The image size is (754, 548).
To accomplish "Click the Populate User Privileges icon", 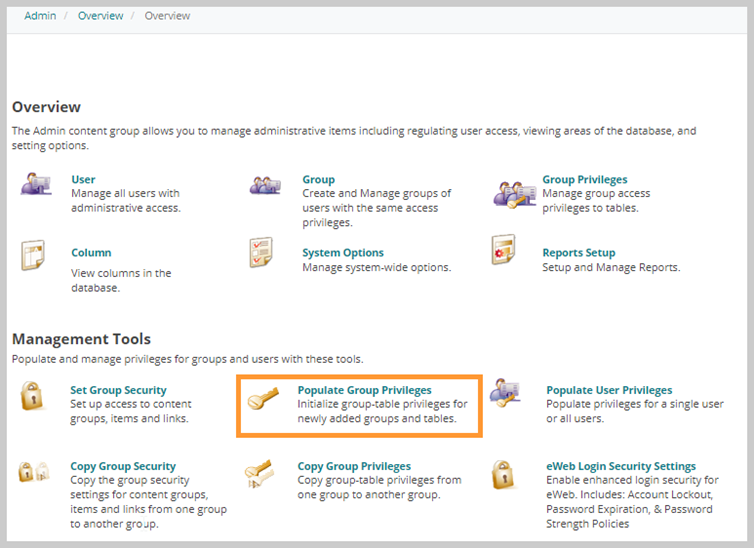I will point(505,393).
